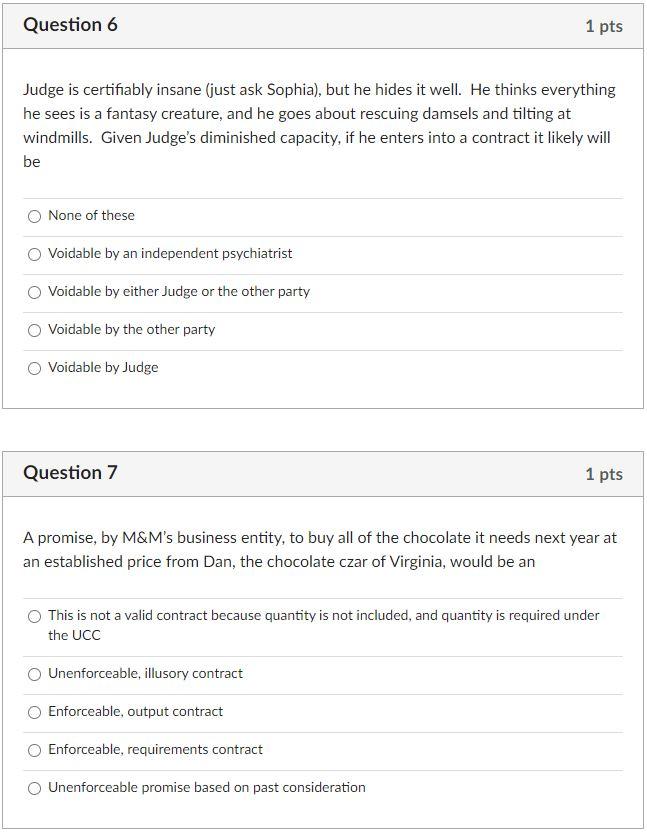Select the "Voidable by Judge" answer option
The image size is (647, 832).
(35, 367)
